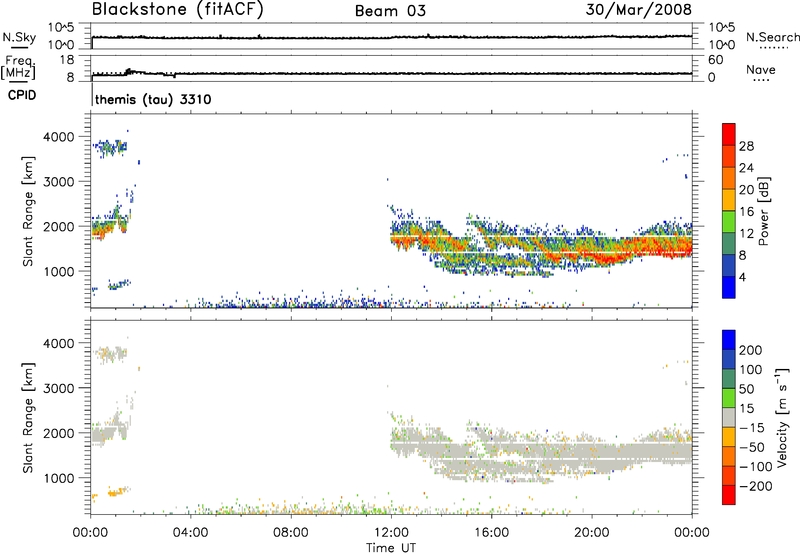Click the noise sky trace line in the top panel
The image size is (800, 554).
pyautogui.click(x=392, y=37)
